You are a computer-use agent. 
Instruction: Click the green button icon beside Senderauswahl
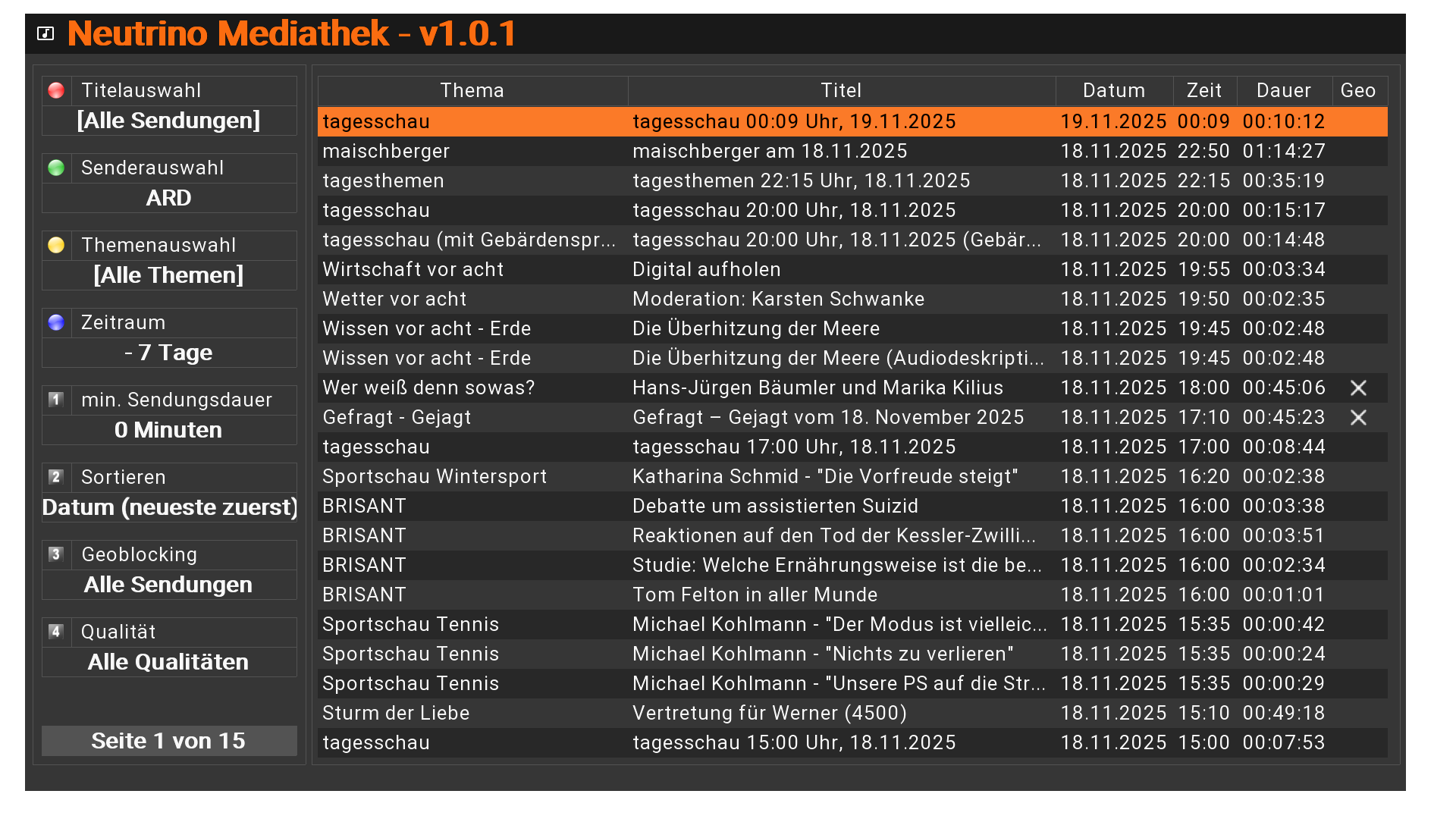pos(56,168)
